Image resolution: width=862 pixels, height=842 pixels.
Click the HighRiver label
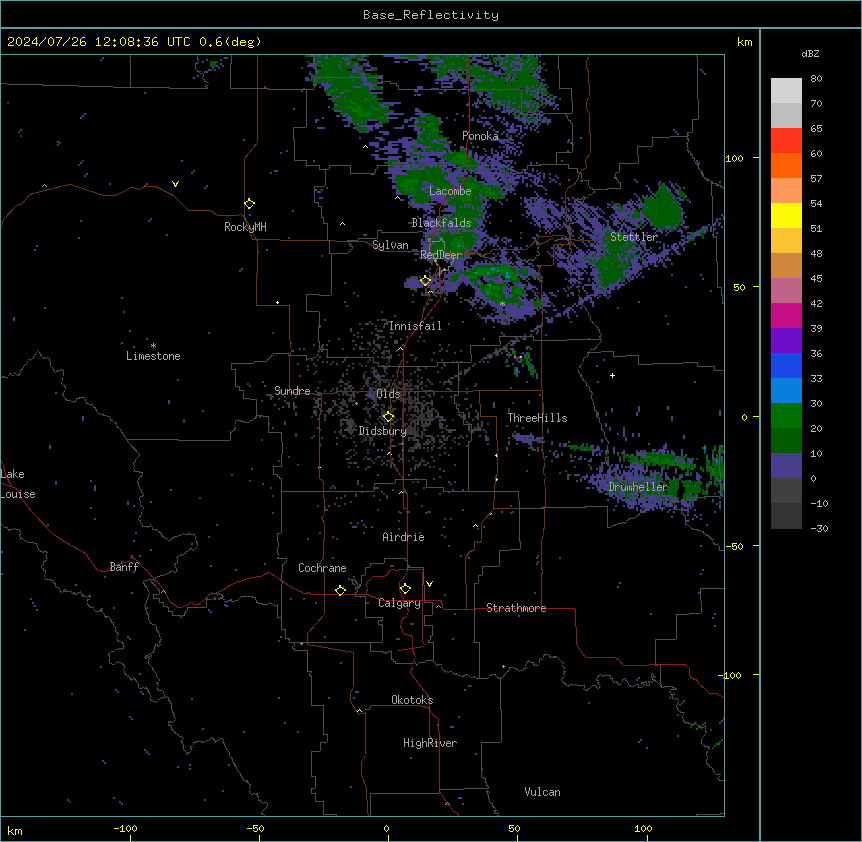(430, 743)
